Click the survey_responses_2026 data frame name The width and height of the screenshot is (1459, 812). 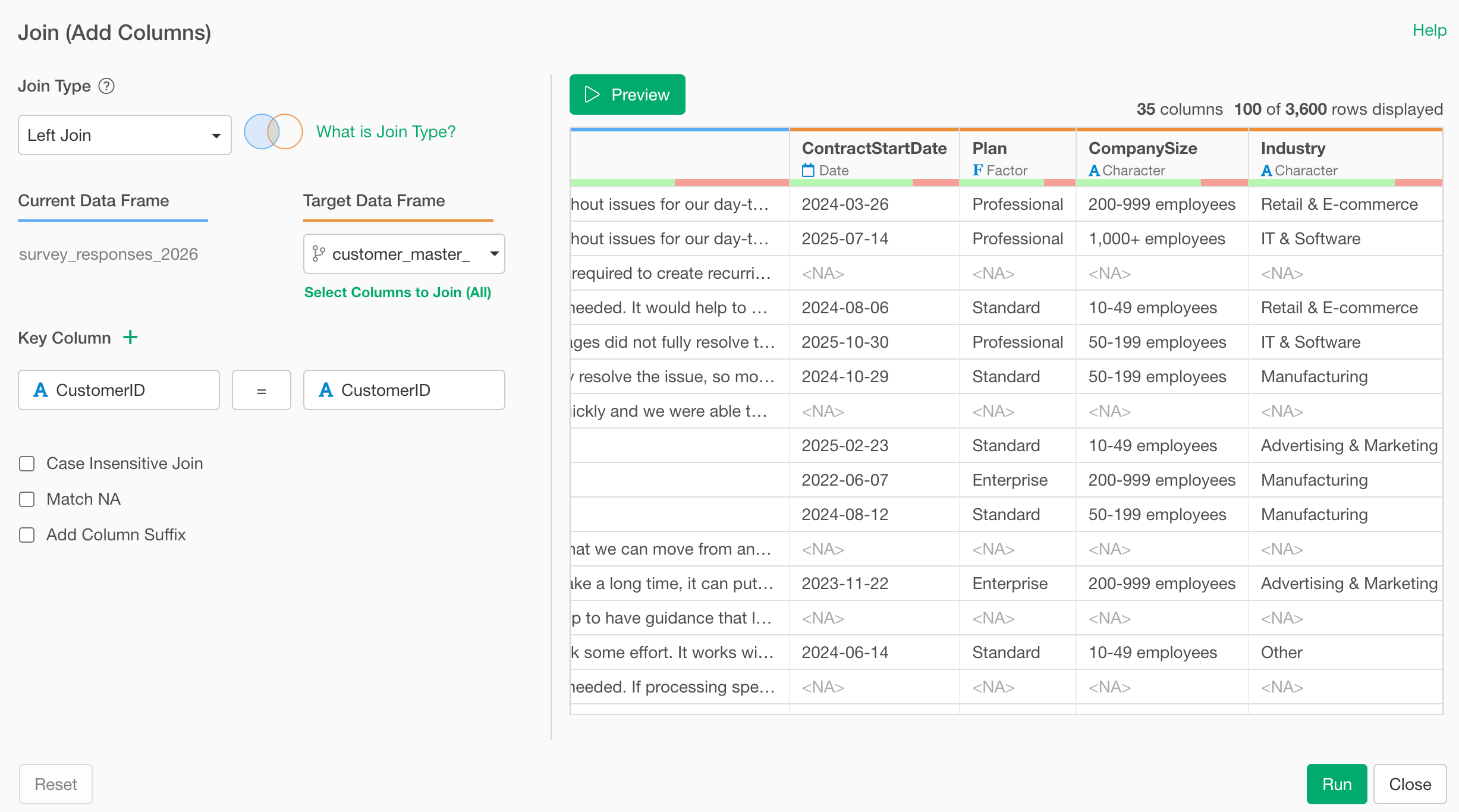(x=108, y=254)
